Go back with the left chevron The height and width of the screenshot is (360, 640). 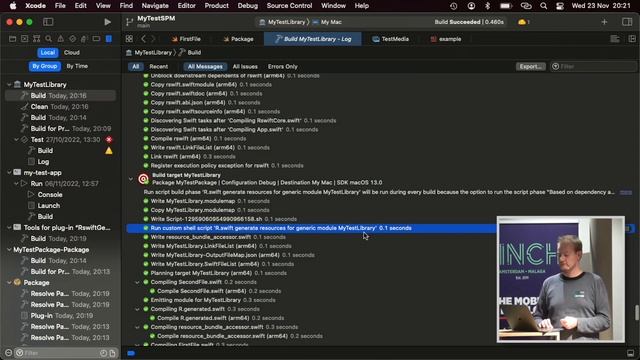143,39
